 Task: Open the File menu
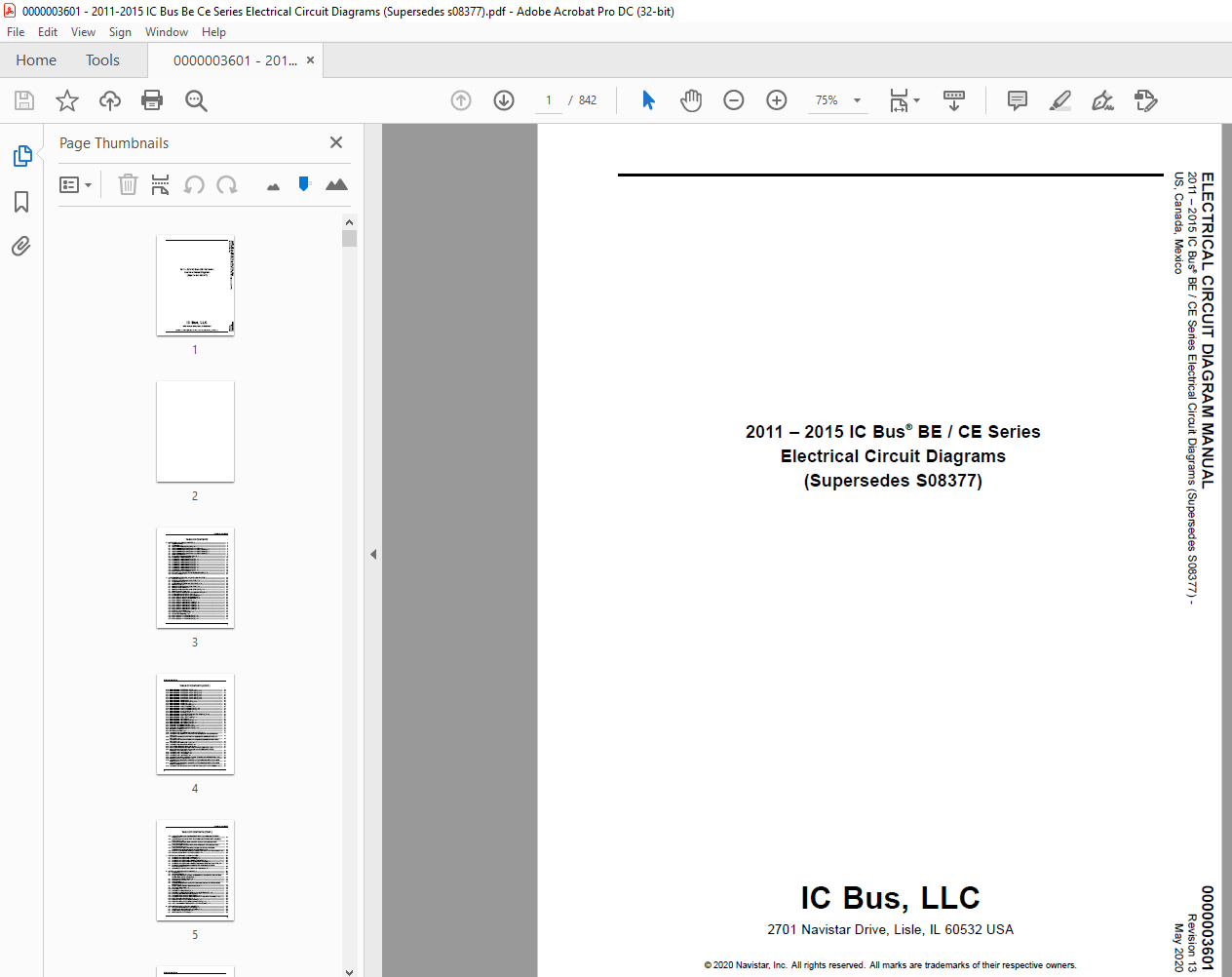16,32
